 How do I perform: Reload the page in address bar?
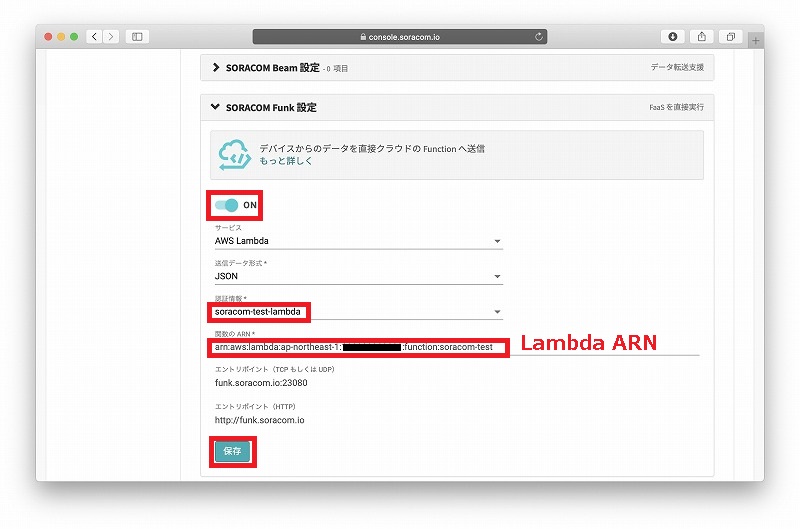(x=538, y=37)
